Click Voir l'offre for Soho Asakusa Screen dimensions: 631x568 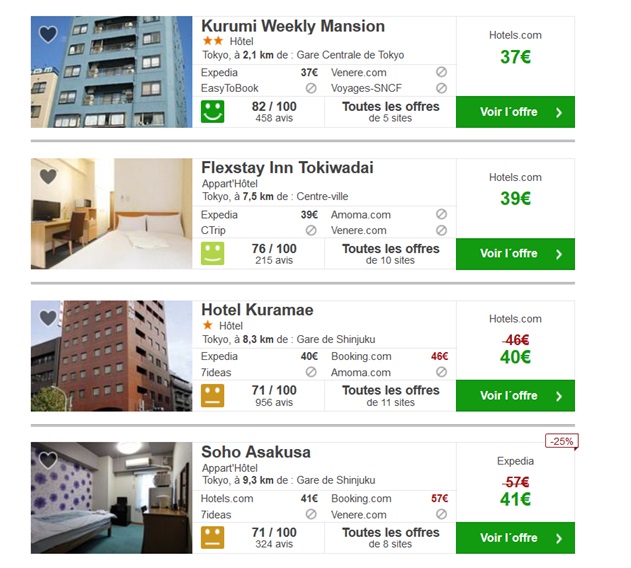pos(515,538)
